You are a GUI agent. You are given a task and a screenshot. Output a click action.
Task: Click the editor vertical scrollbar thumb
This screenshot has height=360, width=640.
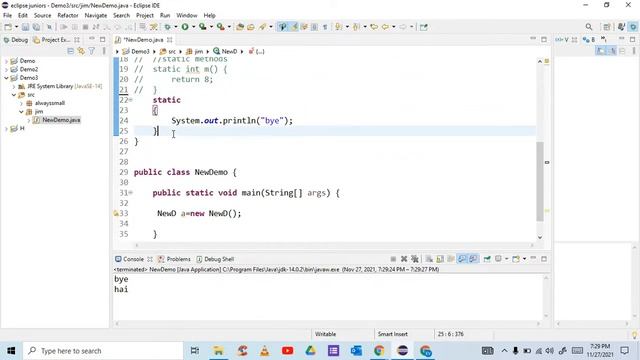[x=540, y=181]
